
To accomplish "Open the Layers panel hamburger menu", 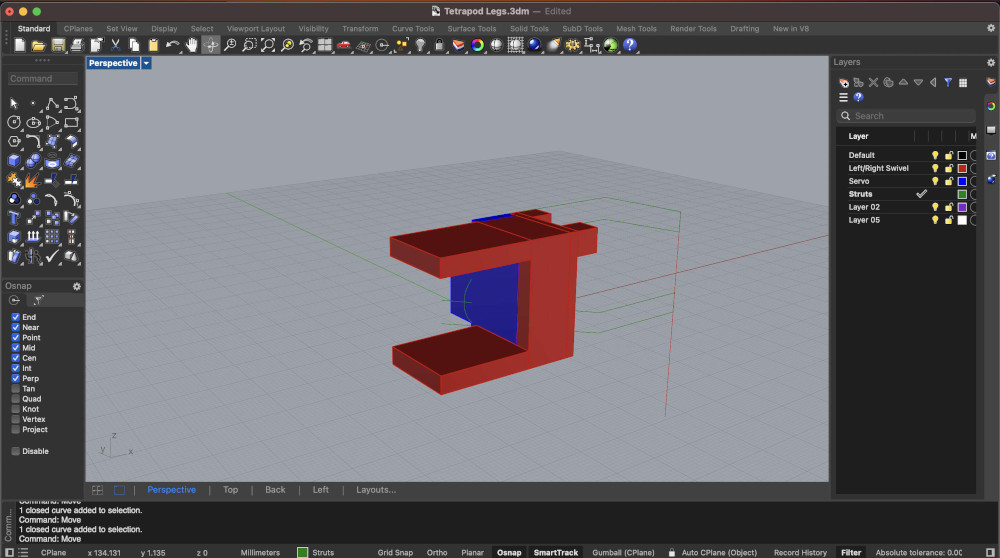I will click(843, 98).
